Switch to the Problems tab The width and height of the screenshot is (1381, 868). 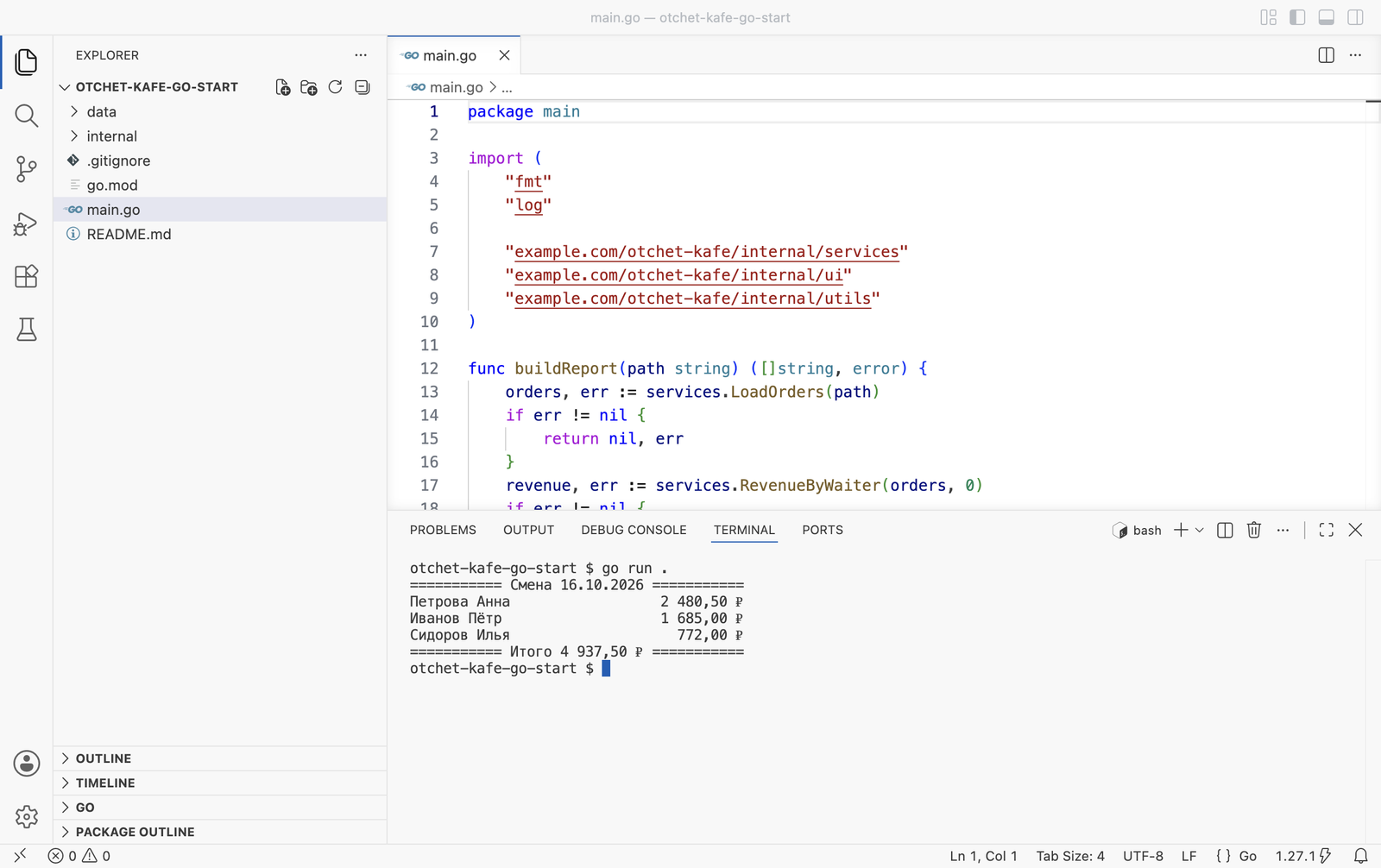(x=443, y=530)
